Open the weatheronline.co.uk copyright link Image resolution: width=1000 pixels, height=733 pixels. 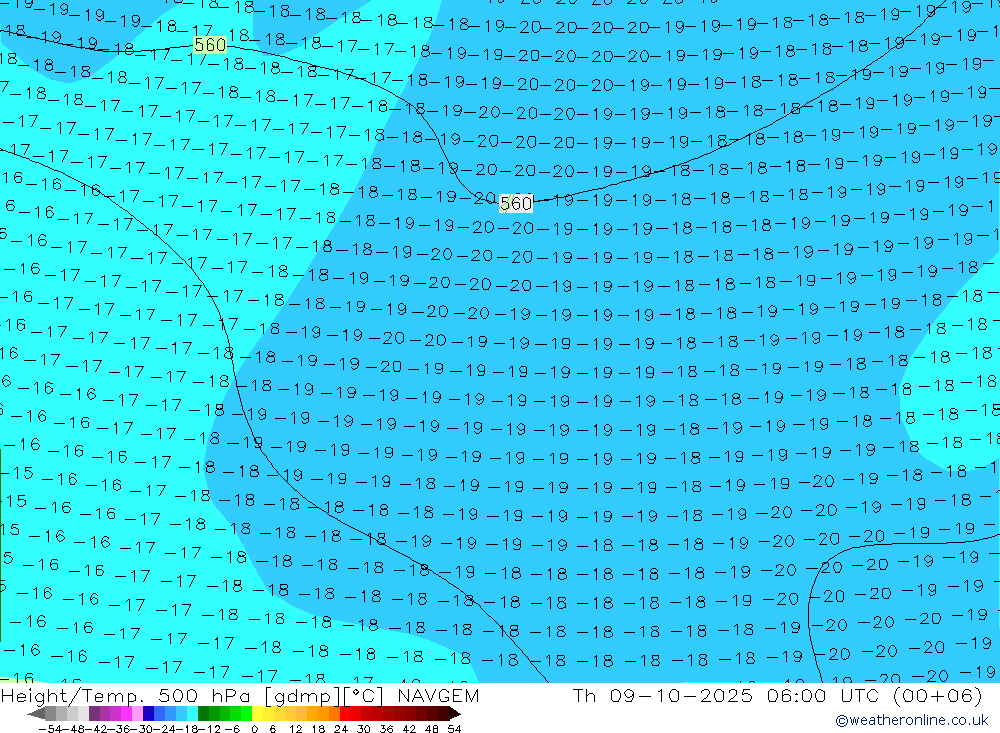[x=911, y=720]
